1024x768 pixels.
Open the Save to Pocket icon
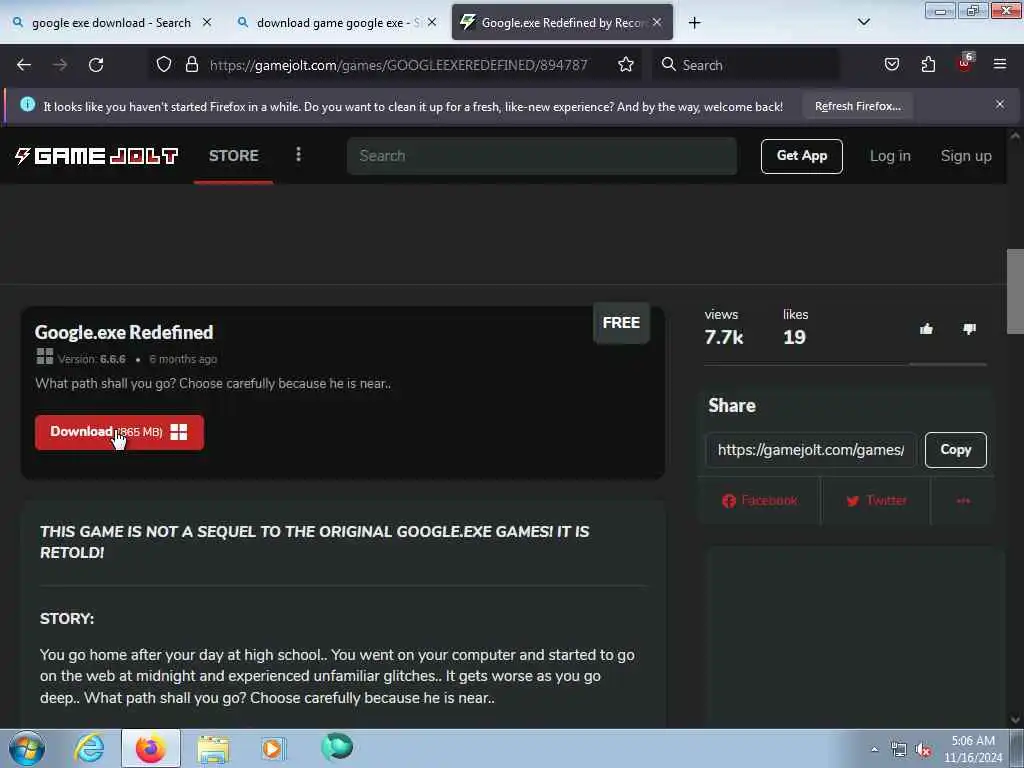coord(891,64)
